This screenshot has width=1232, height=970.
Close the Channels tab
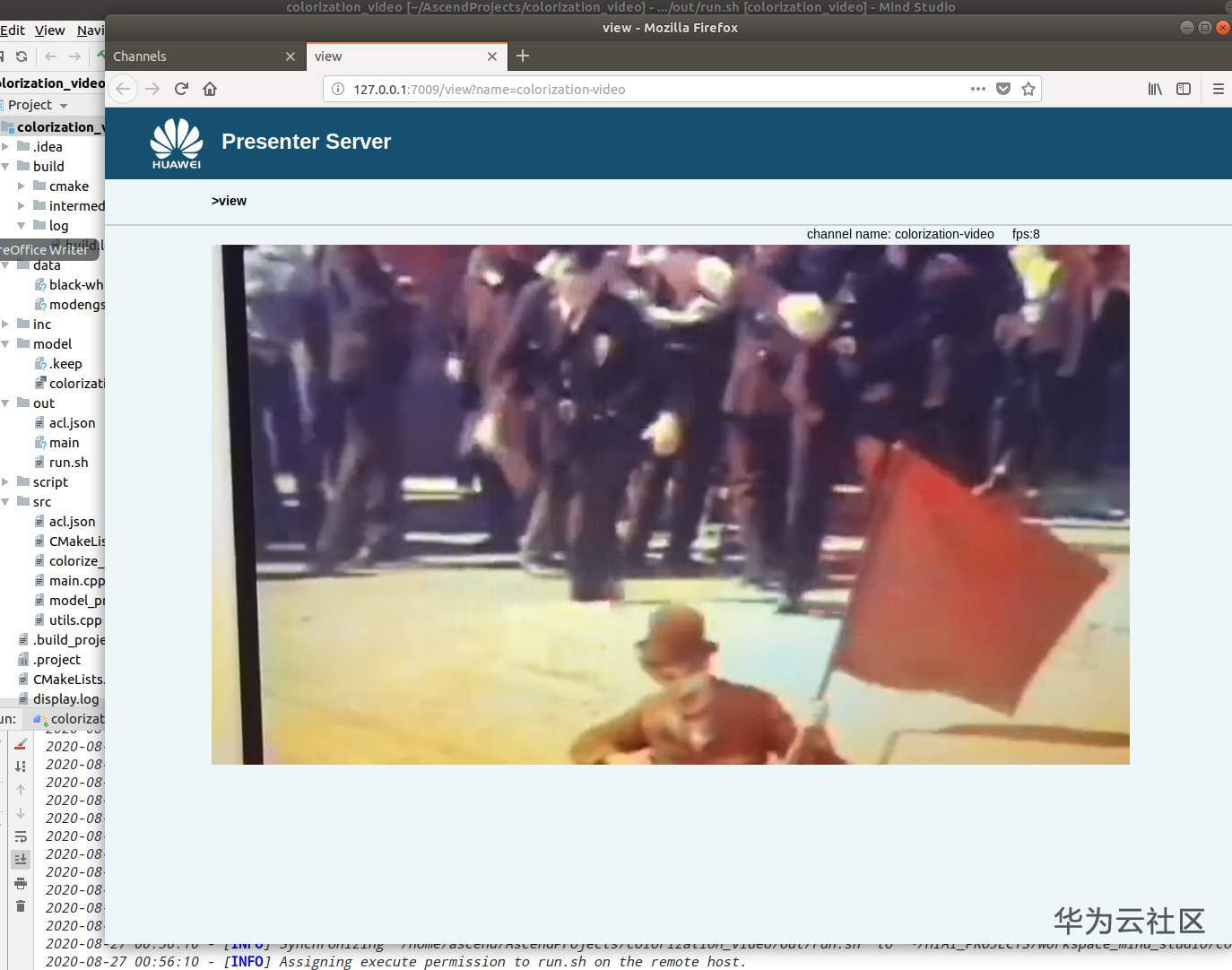pos(290,56)
